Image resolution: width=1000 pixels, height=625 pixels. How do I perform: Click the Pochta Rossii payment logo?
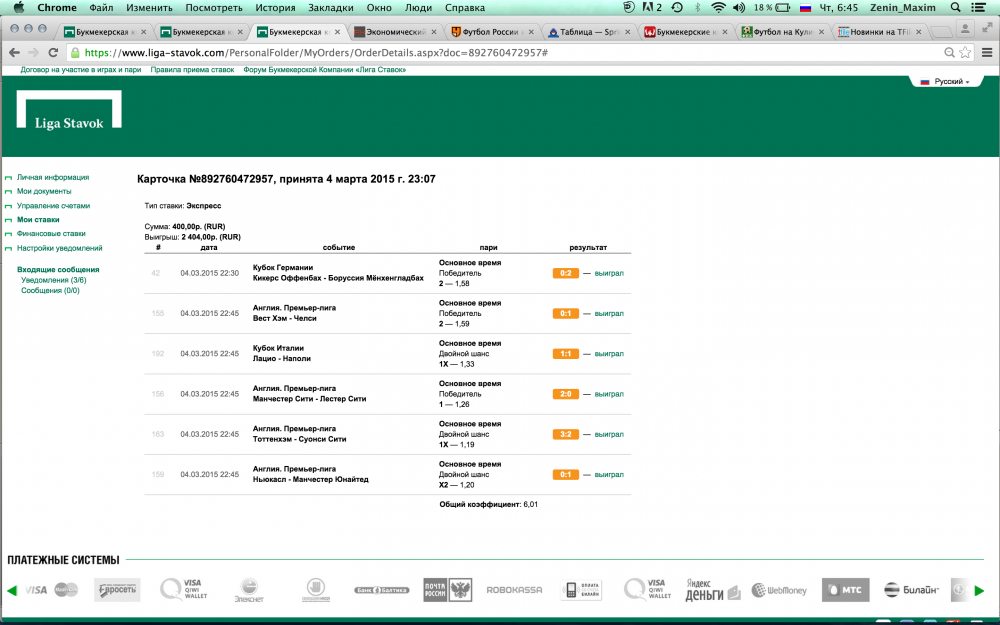pos(448,590)
